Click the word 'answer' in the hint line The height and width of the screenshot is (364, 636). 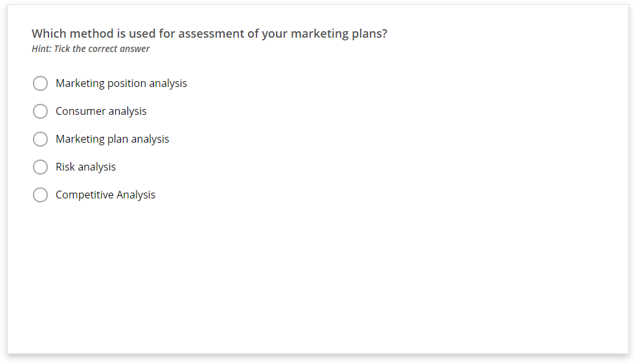[x=134, y=49]
